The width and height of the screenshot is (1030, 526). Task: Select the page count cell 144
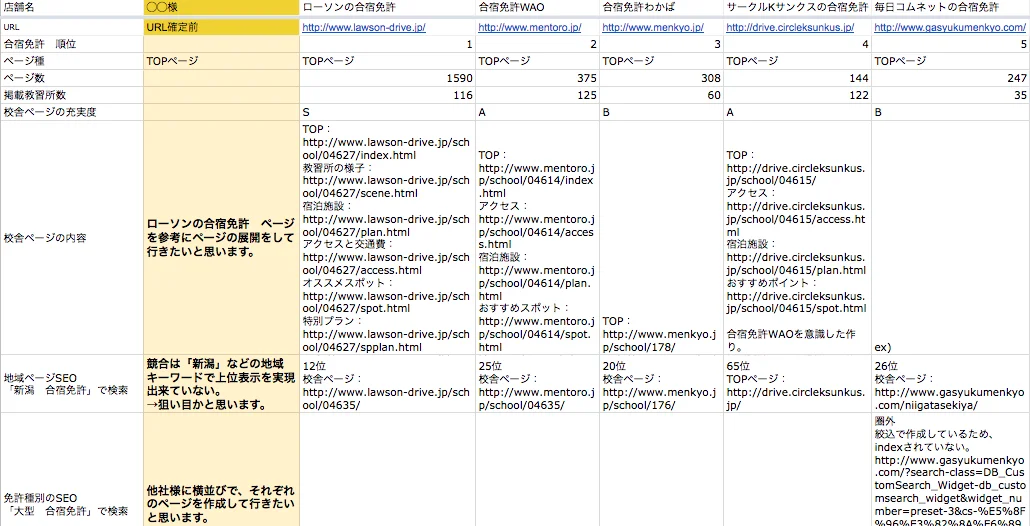[797, 78]
